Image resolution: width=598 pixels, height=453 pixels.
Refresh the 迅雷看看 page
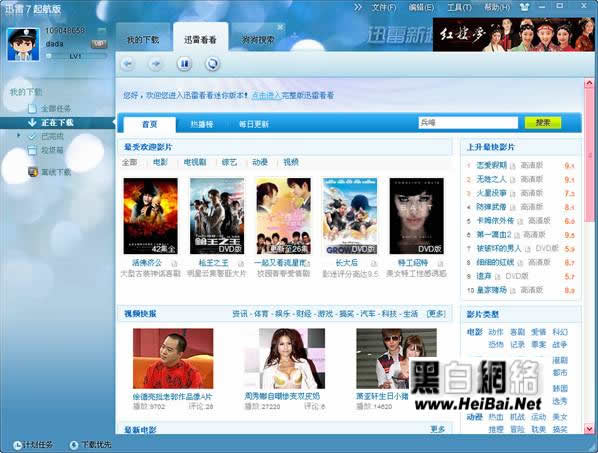212,64
